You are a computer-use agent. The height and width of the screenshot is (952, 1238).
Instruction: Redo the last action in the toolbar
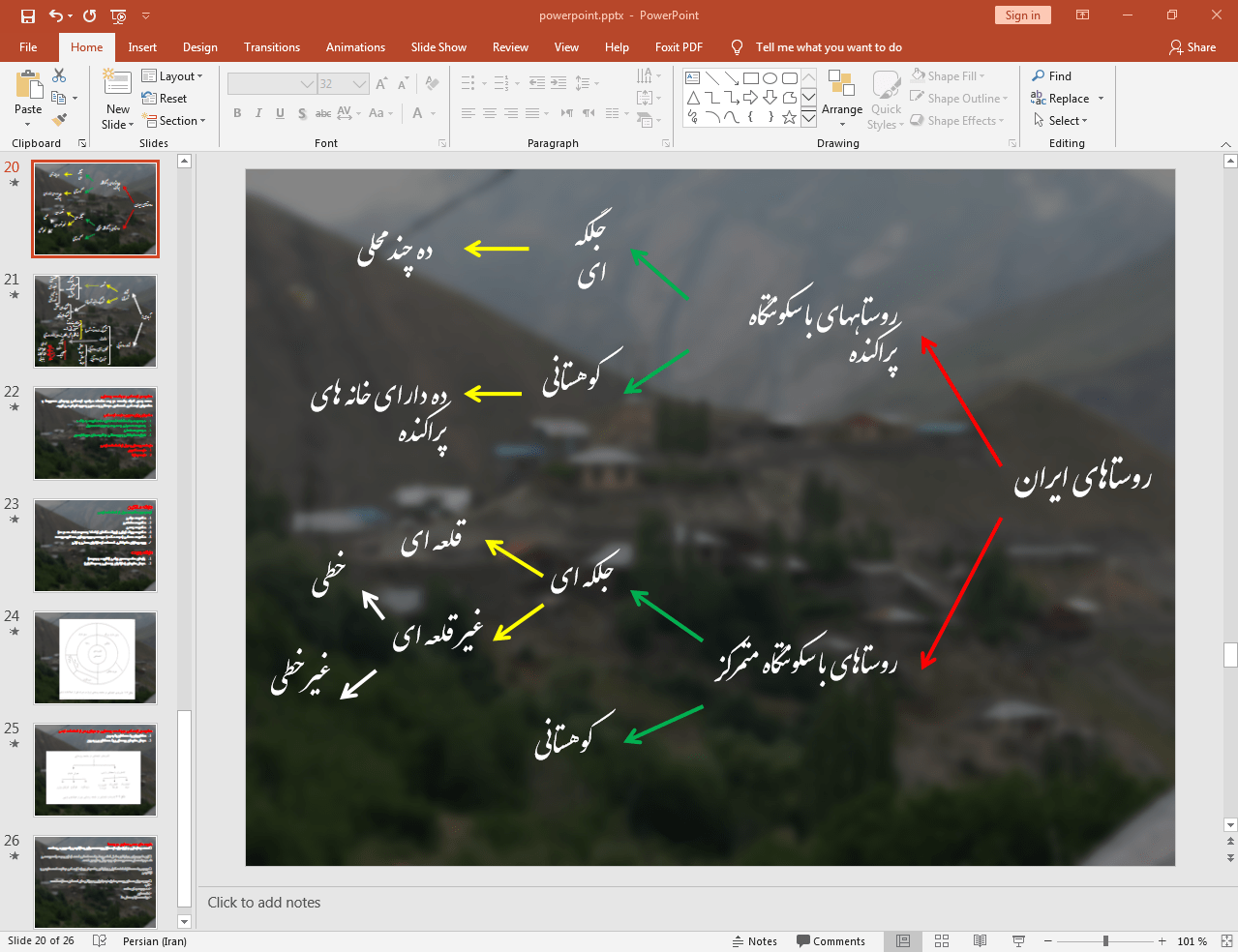pos(90,15)
